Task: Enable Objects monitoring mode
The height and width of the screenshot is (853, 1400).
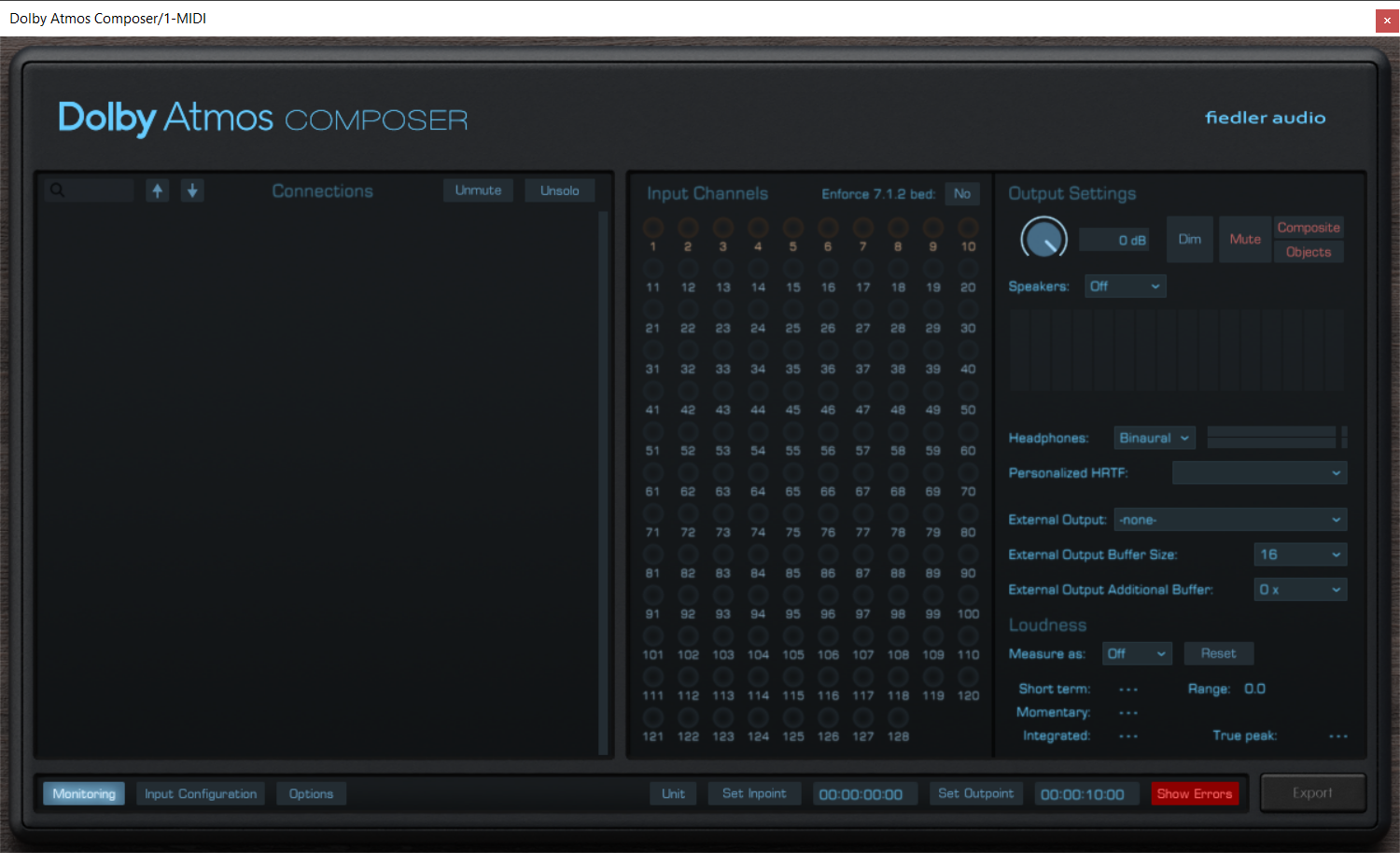Action: (x=1309, y=252)
